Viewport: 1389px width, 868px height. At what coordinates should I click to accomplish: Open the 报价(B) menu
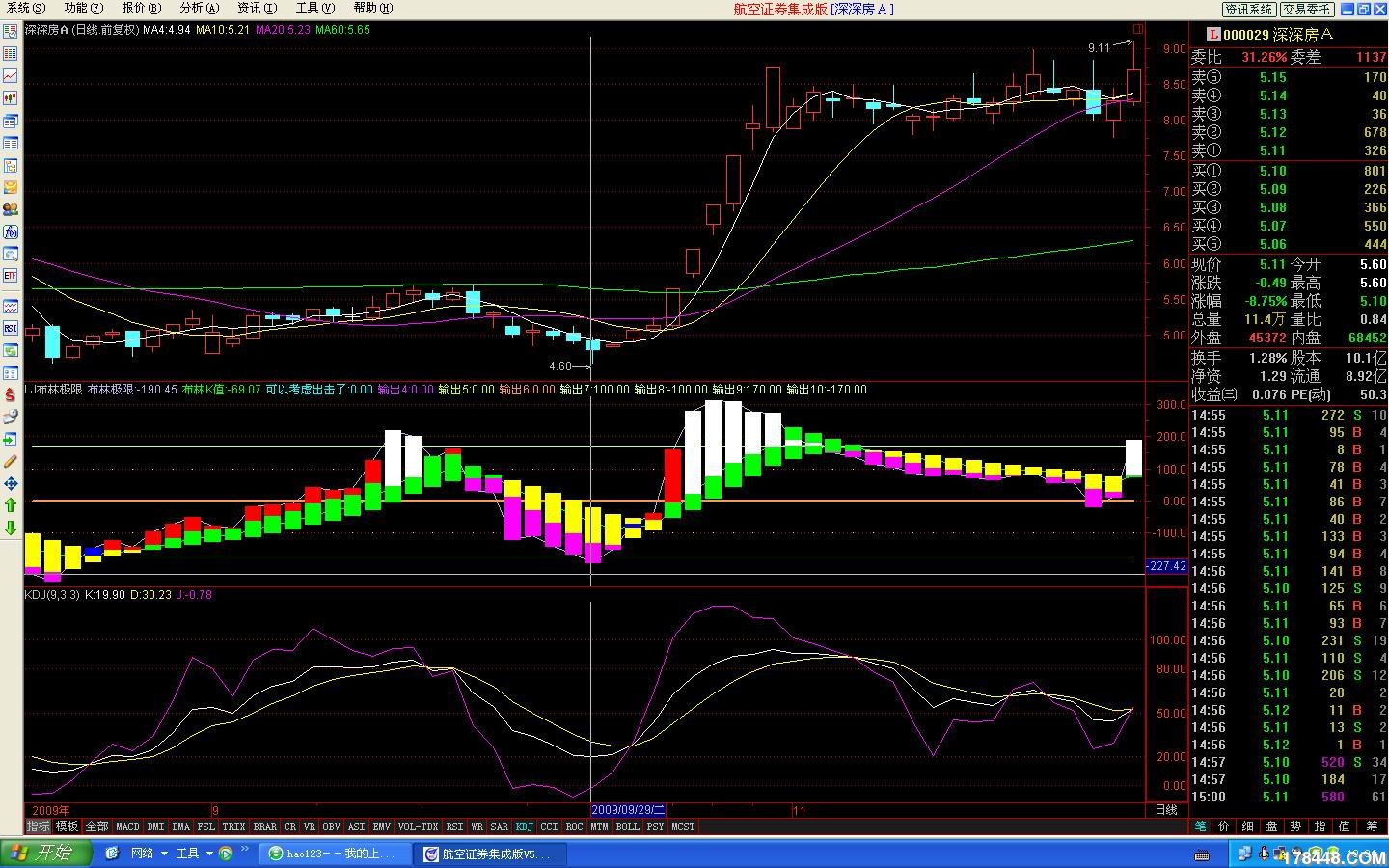(141, 8)
